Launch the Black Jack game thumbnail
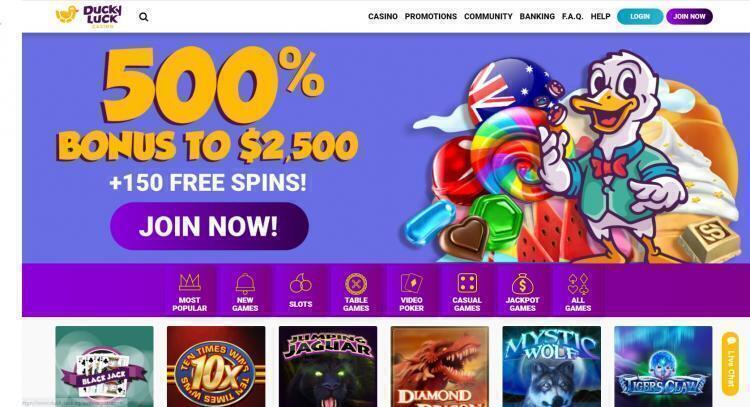The width and height of the screenshot is (750, 407). click(104, 366)
